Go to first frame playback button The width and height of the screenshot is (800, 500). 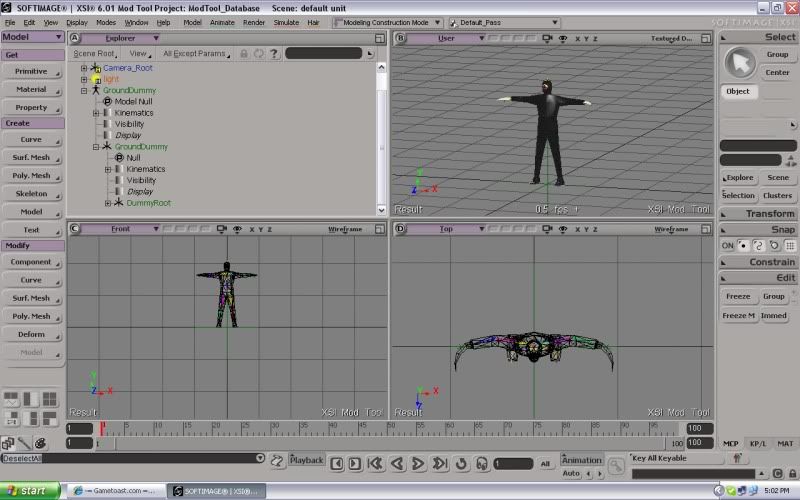point(376,463)
